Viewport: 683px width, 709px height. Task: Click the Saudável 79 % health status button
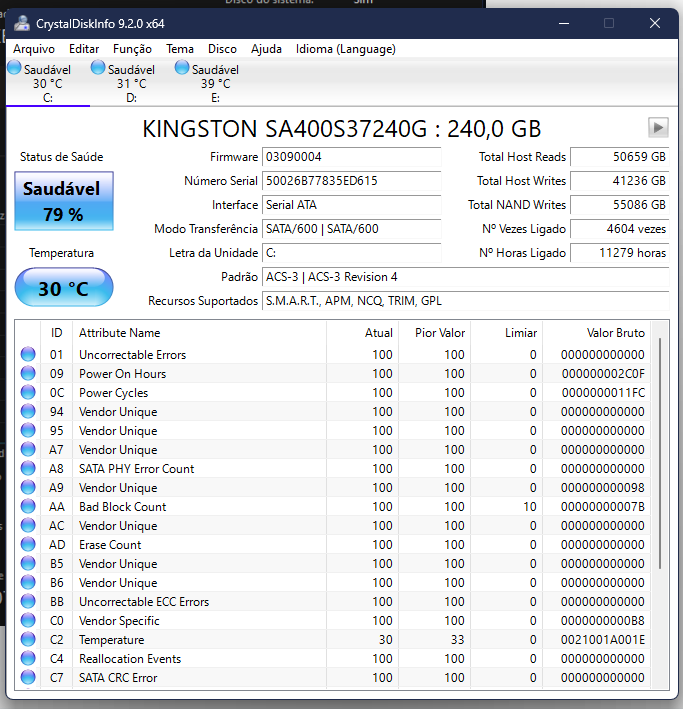click(x=64, y=201)
